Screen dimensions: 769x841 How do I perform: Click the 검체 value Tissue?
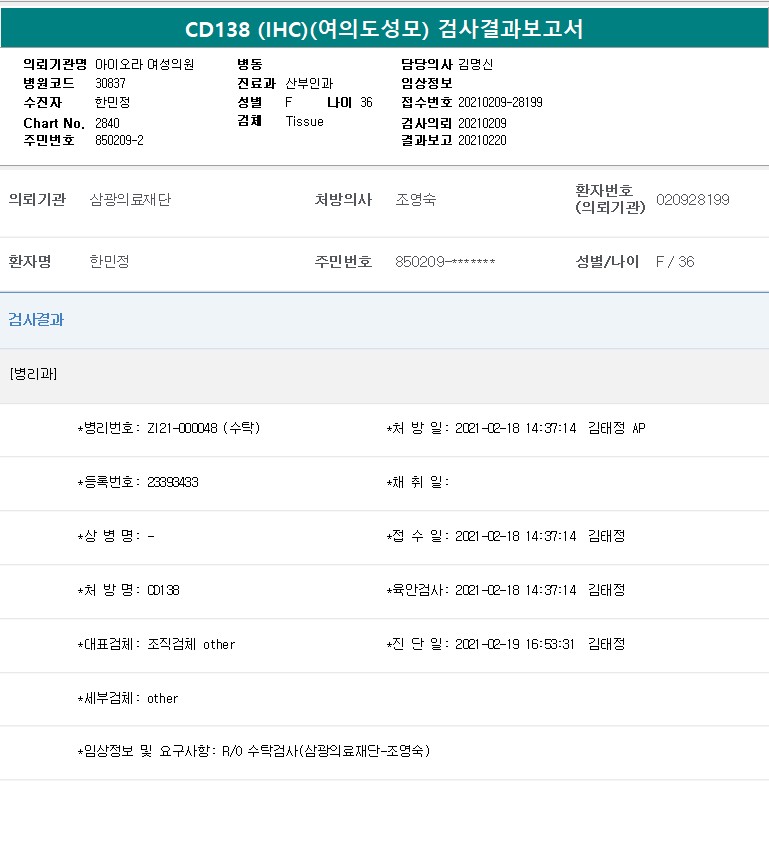tap(304, 122)
